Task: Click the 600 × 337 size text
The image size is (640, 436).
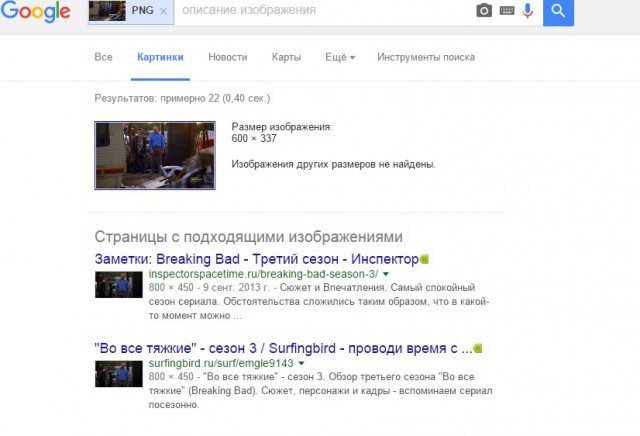Action: coord(254,138)
